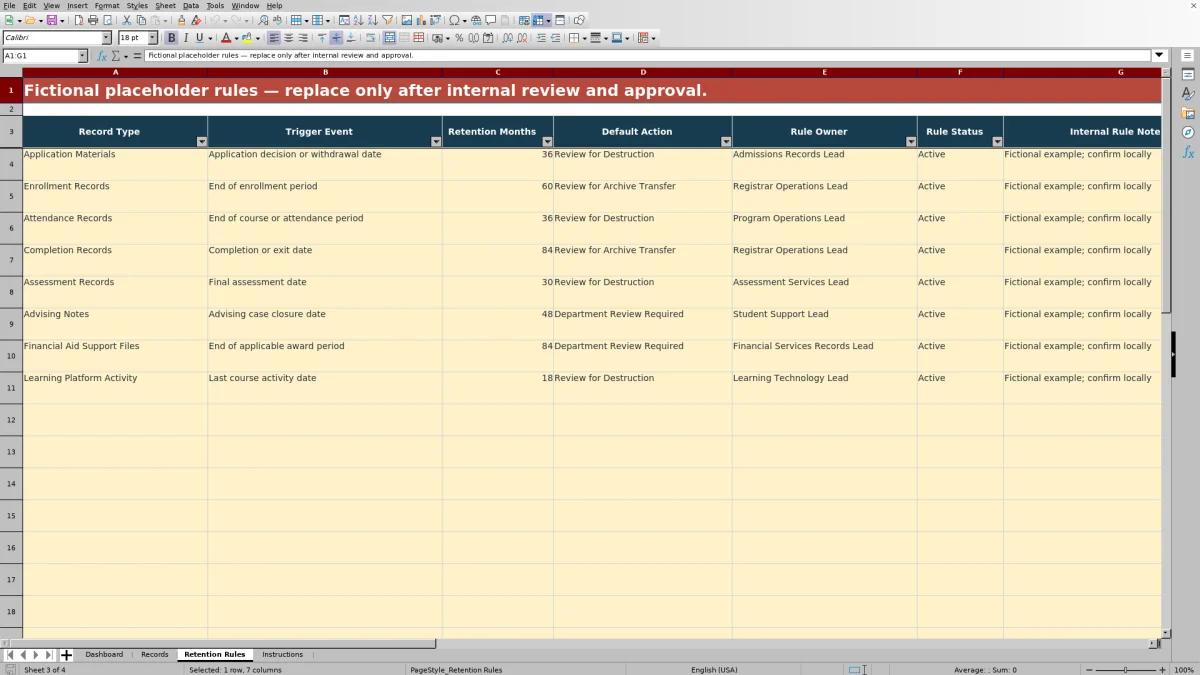Open the Sheet menu
This screenshot has width=1200, height=675.
coord(165,5)
